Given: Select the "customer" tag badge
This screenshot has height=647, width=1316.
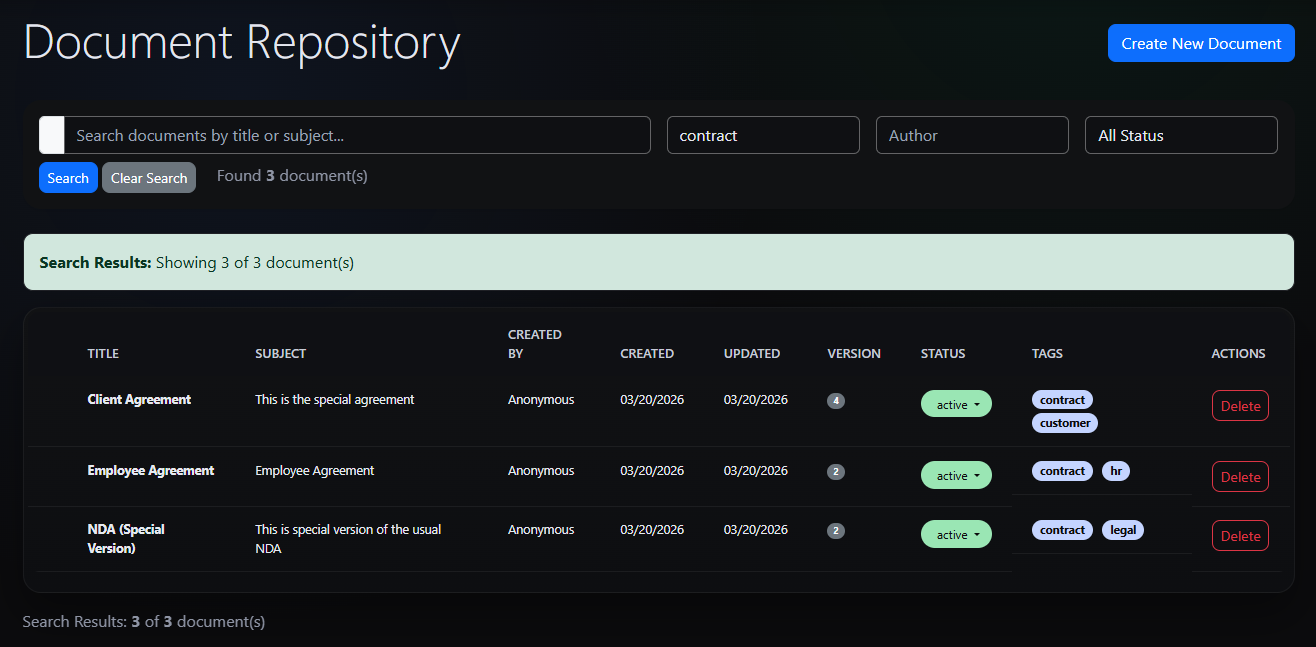Looking at the screenshot, I should [1064, 422].
